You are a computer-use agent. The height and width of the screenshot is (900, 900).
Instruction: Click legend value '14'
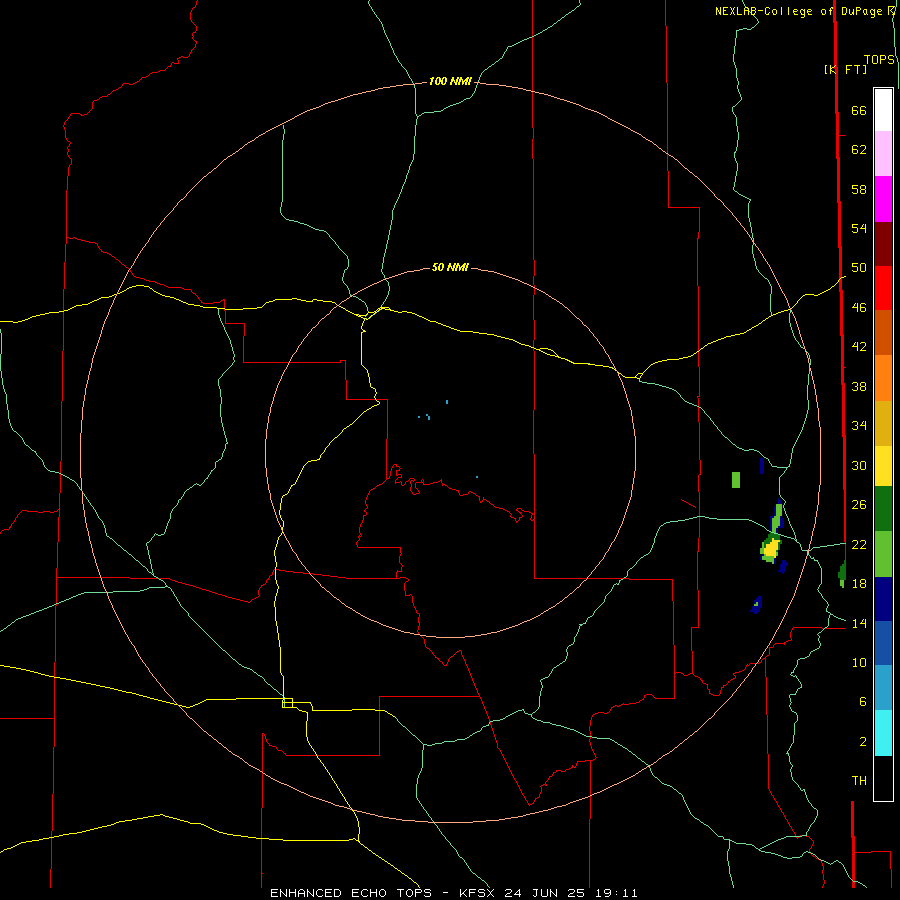pos(859,623)
